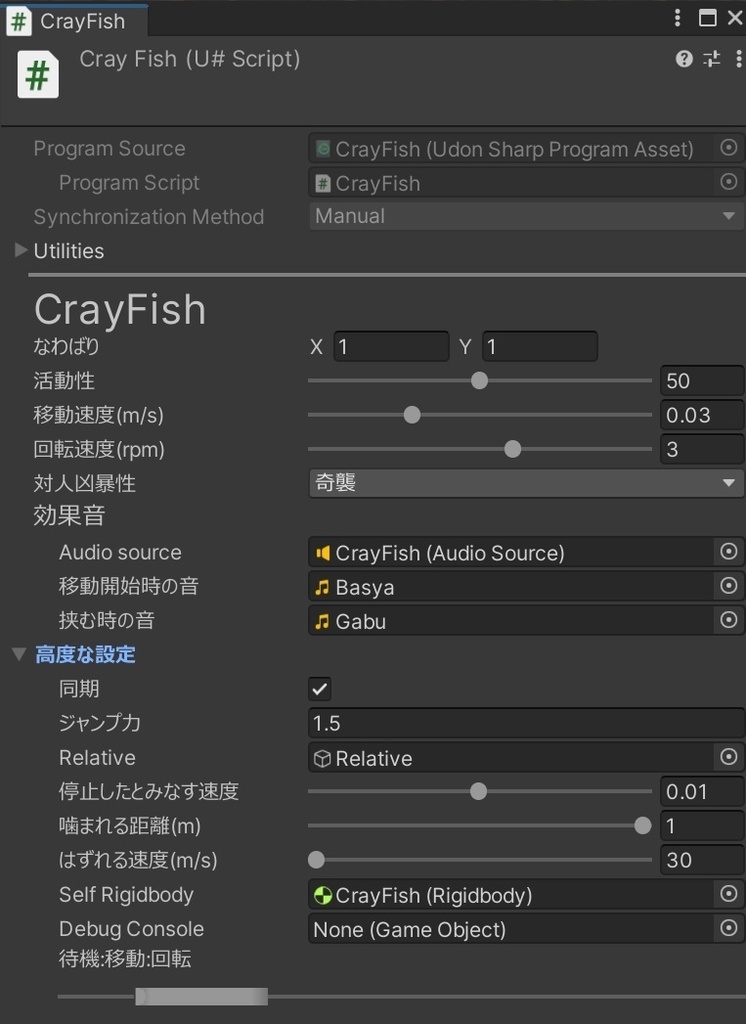Open the component kebab menu
The width and height of the screenshot is (746, 1024).
(738, 59)
